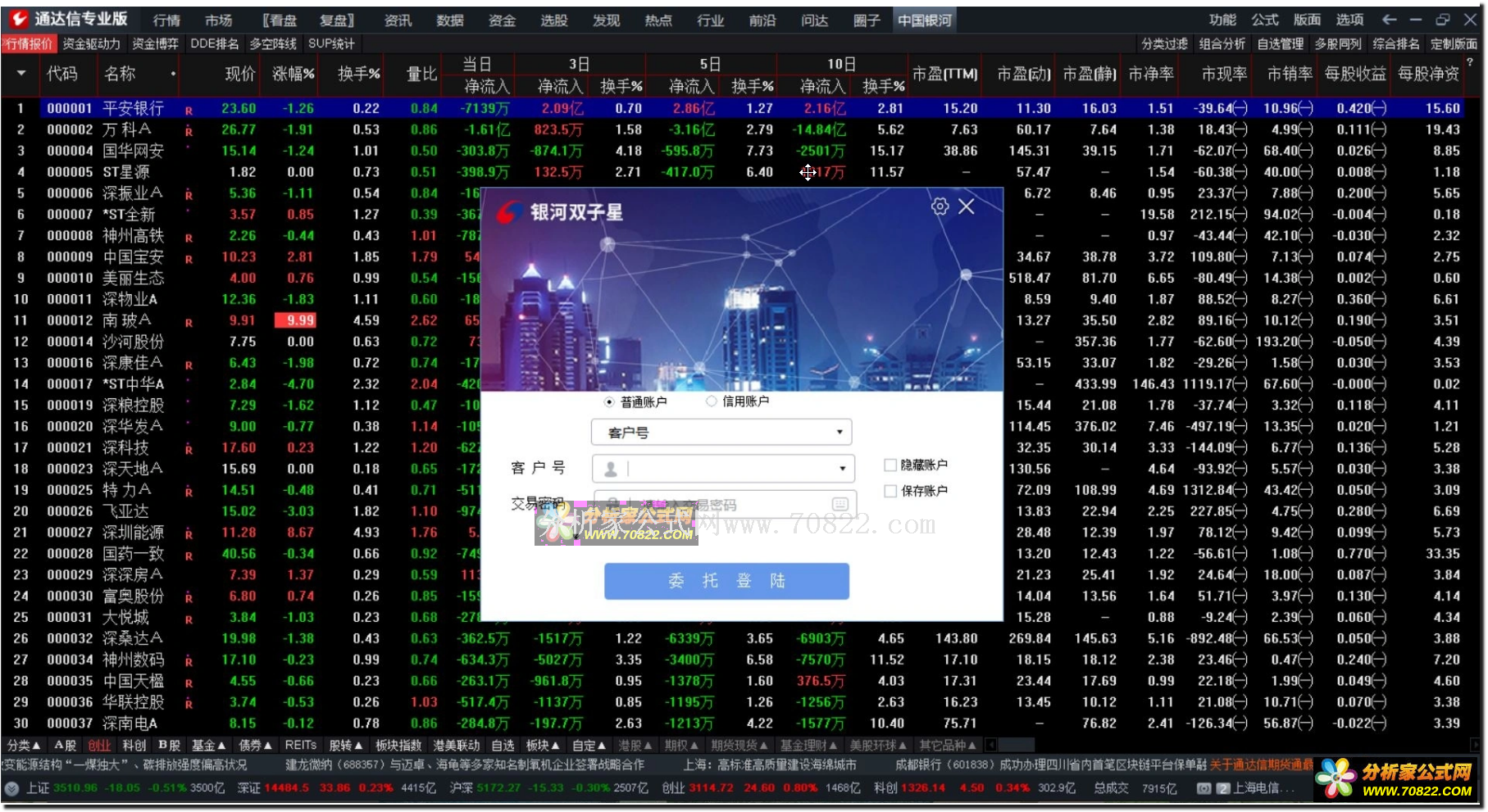The height and width of the screenshot is (812, 1488).
Task: Select the 科创 bottom tab
Action: pyautogui.click(x=134, y=745)
